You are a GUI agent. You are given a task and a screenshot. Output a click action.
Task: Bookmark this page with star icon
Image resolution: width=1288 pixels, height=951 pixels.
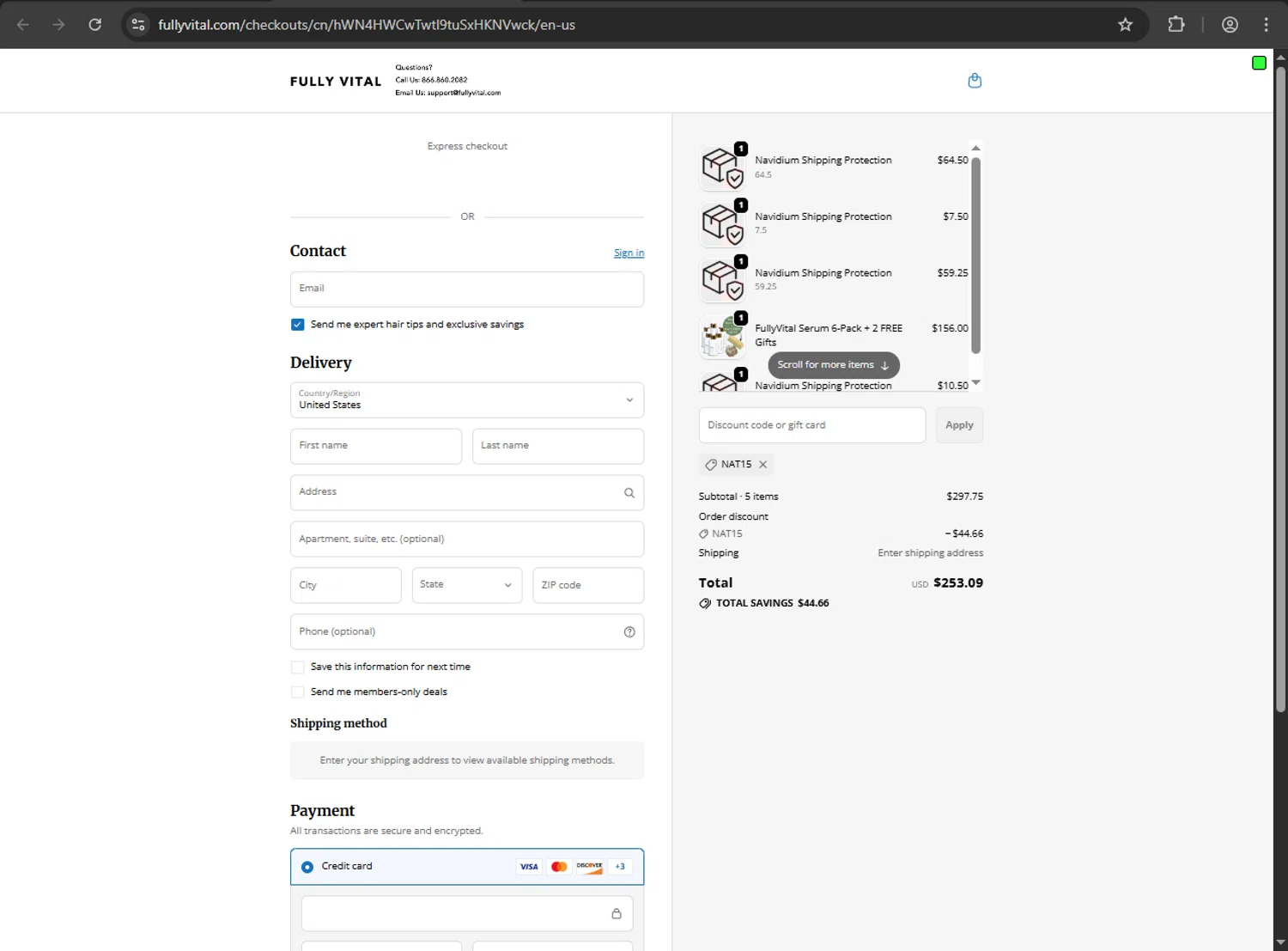[1125, 25]
